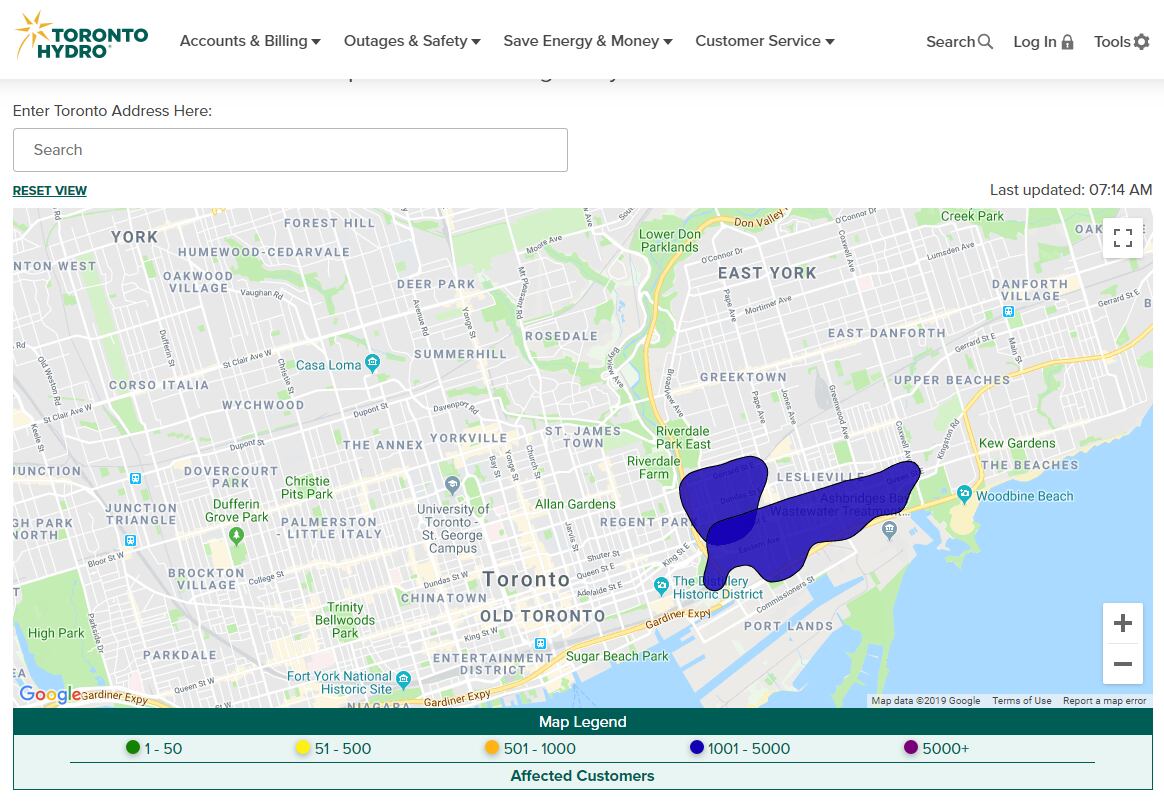The height and width of the screenshot is (801, 1164).
Task: Expand Accounts & Billing menu
Action: click(250, 41)
